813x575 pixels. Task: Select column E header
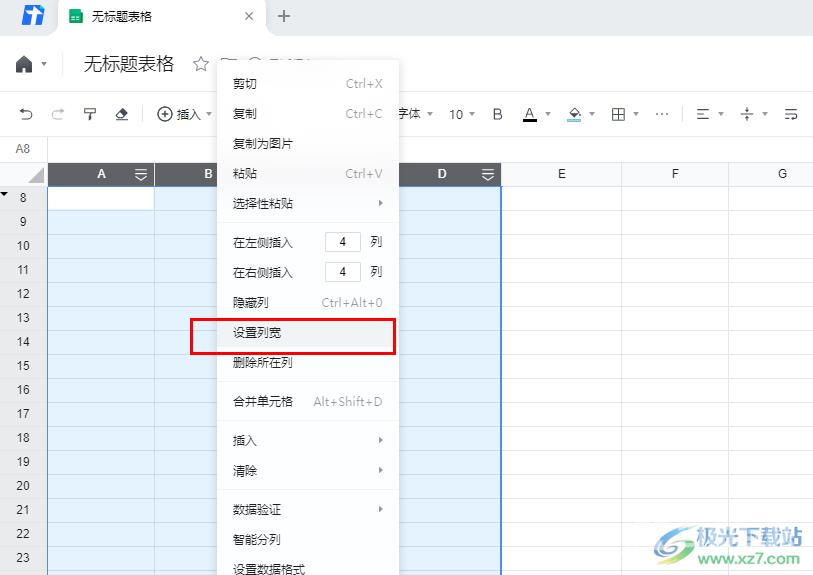[x=562, y=174]
